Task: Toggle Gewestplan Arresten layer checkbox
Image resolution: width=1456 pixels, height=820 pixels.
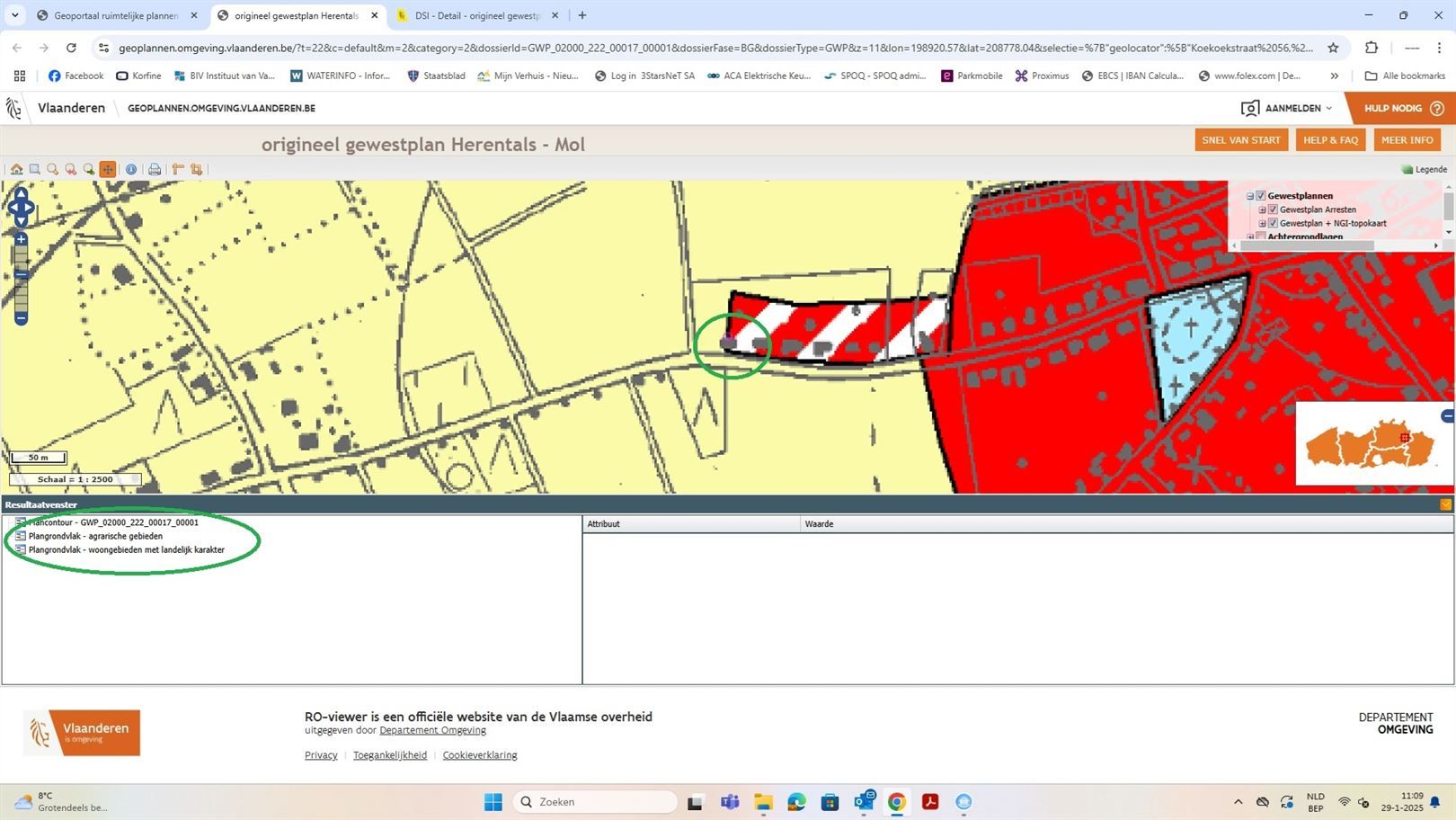Action: coord(1273,209)
